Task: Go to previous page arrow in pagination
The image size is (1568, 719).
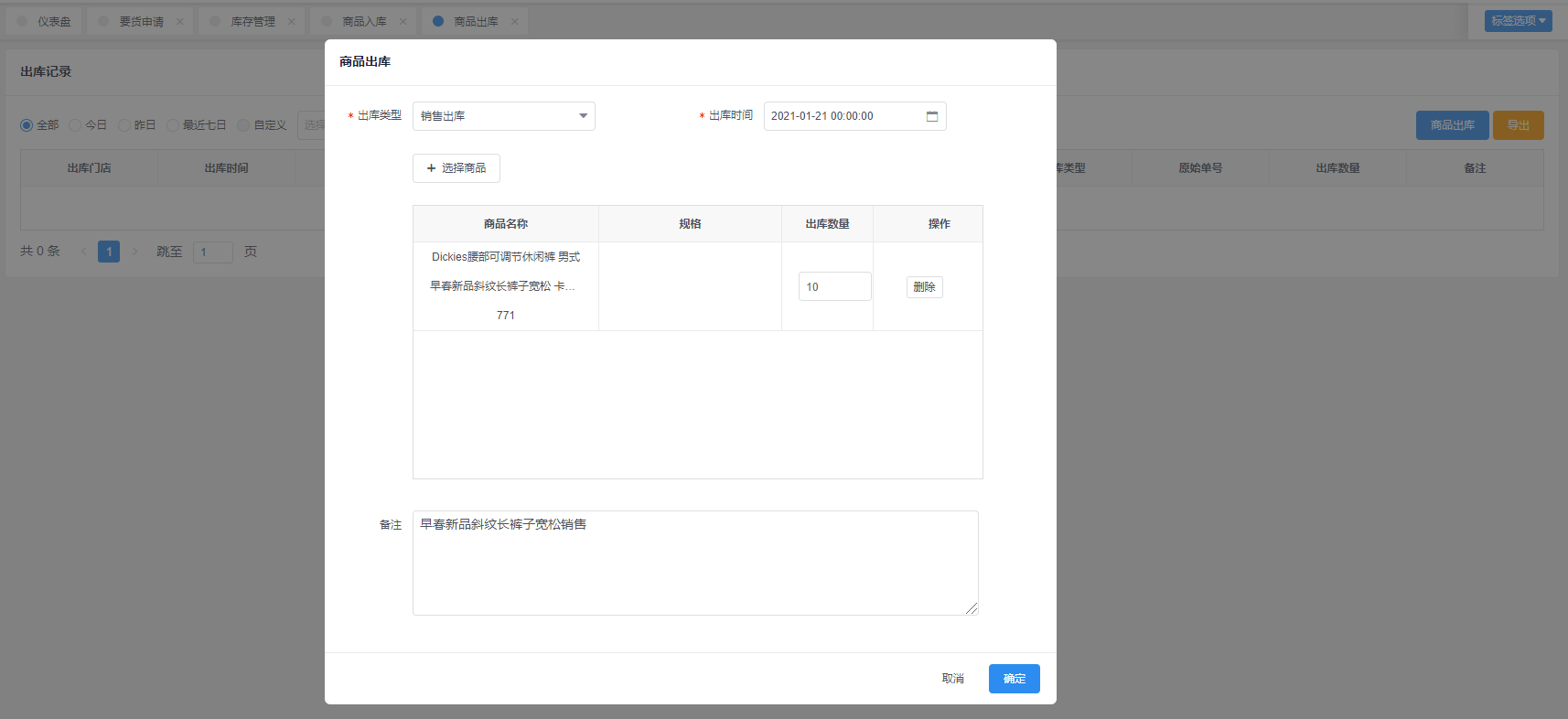Action: [84, 251]
